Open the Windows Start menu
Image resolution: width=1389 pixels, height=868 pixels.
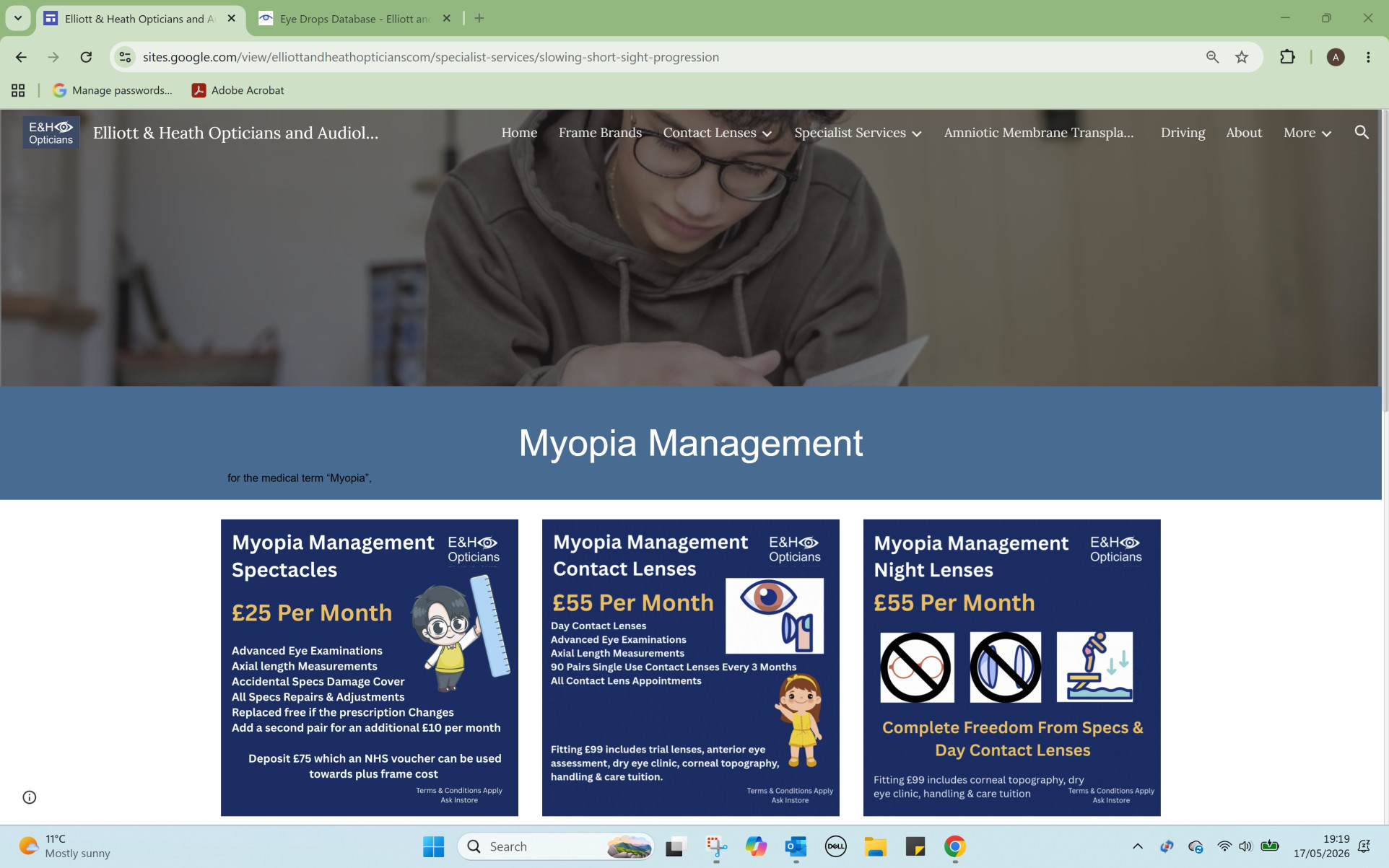pos(433,846)
